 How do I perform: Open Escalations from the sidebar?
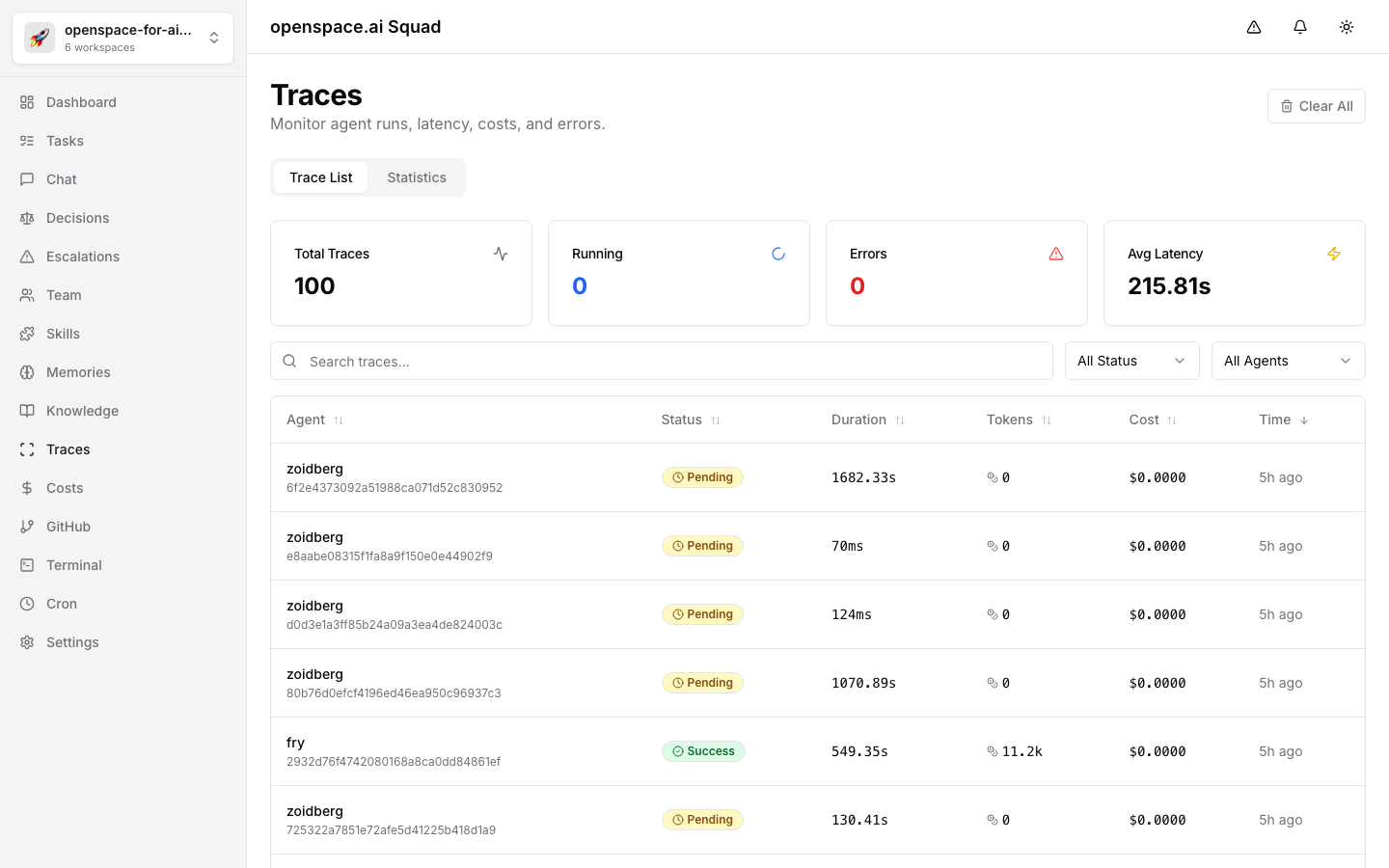83,257
